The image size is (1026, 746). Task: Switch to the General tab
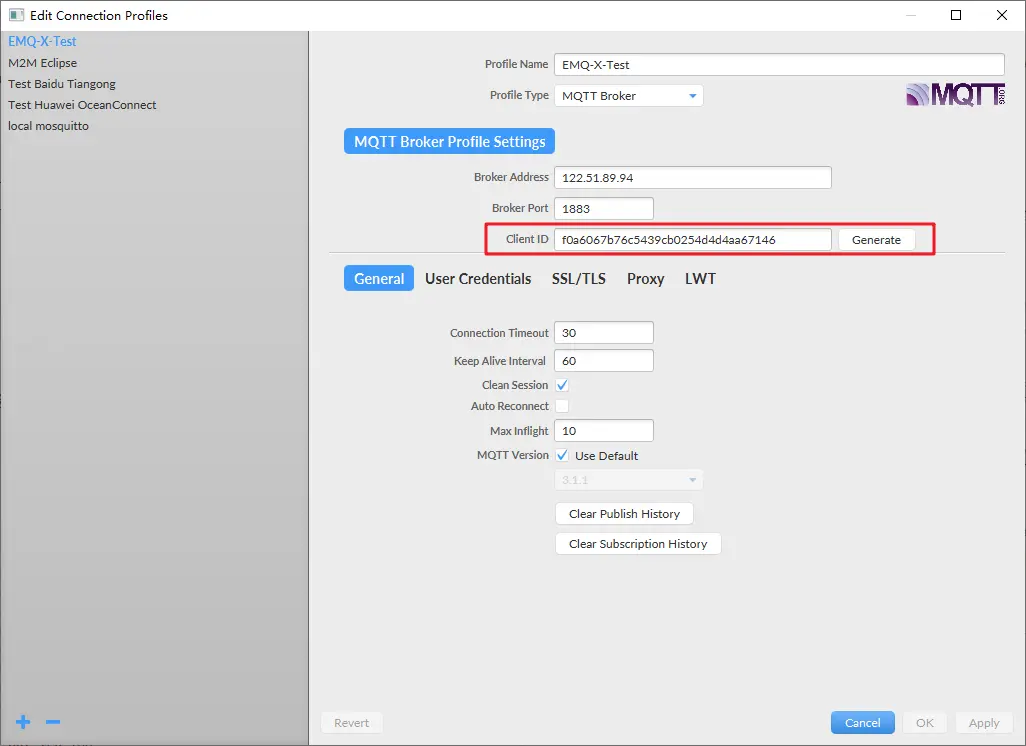click(x=379, y=278)
